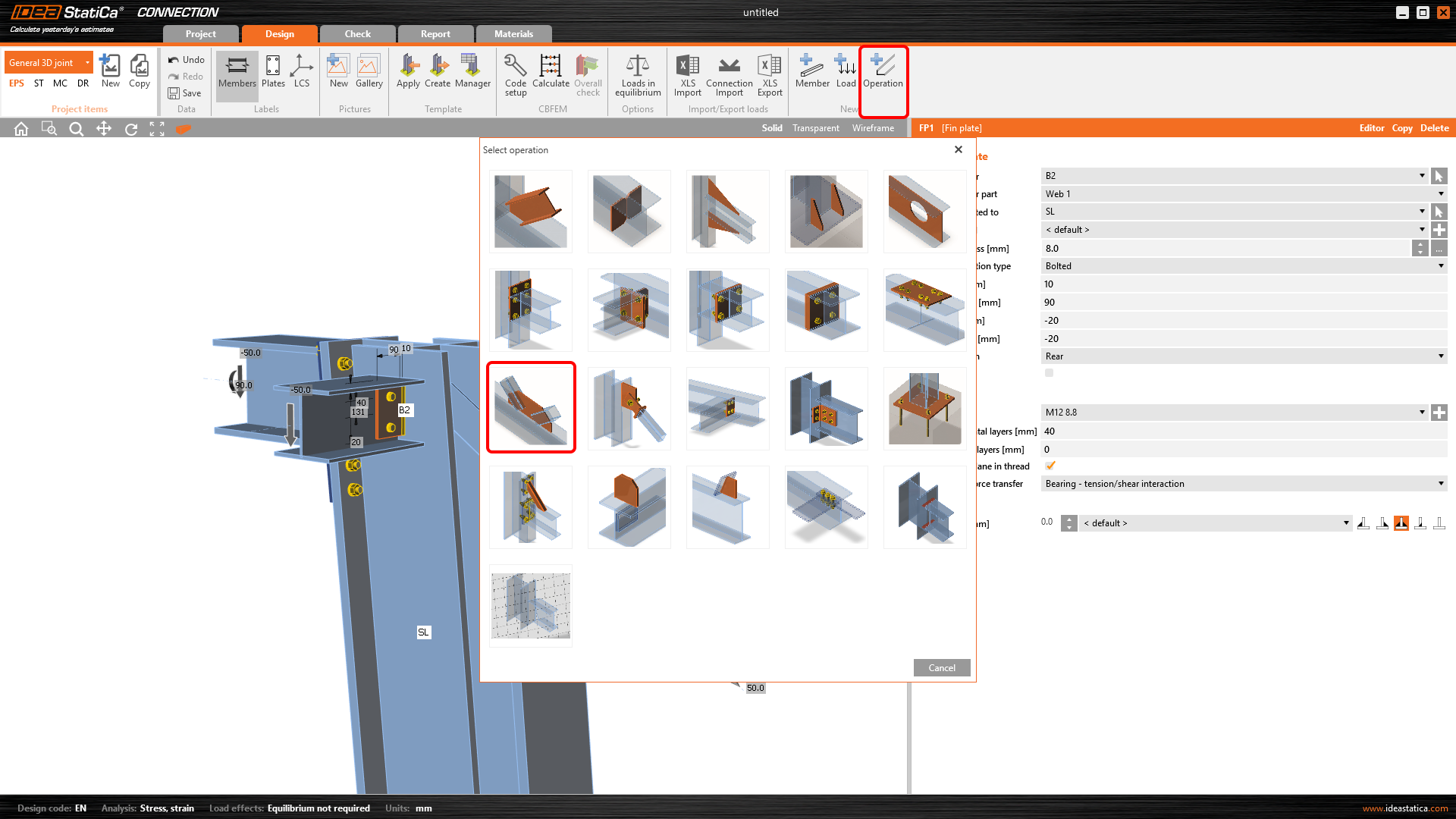Click the Plates labels icon
Viewport: 1456px width, 819px height.
pos(273,71)
